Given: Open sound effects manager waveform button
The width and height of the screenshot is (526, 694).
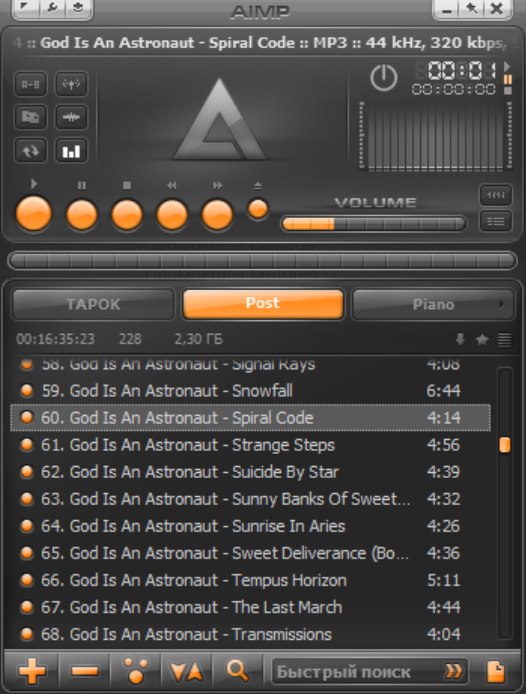Looking at the screenshot, I should tap(71, 117).
